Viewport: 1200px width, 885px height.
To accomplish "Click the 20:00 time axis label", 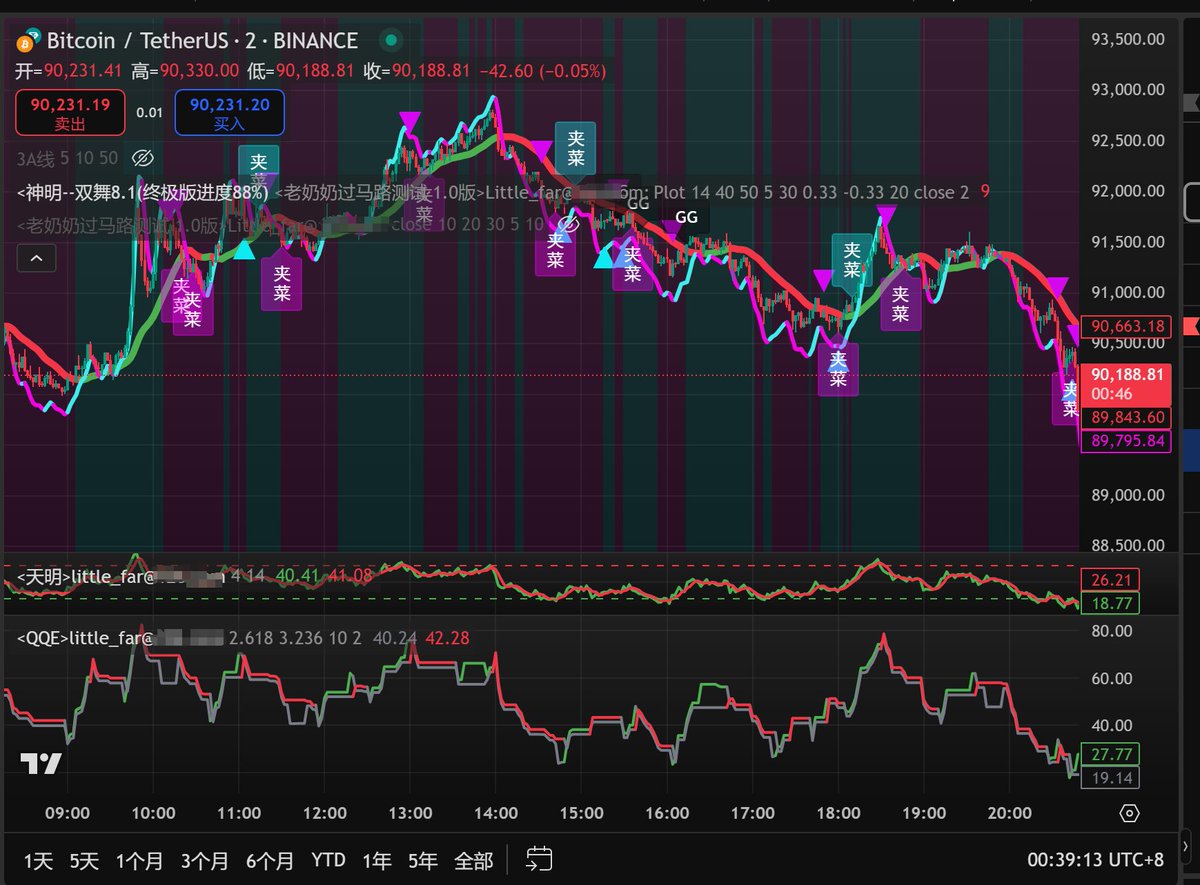I will pyautogui.click(x=1008, y=813).
